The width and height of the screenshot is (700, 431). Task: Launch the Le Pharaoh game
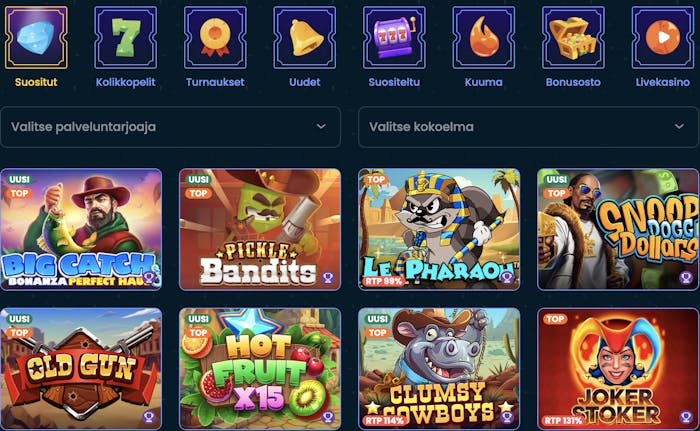[x=439, y=230]
